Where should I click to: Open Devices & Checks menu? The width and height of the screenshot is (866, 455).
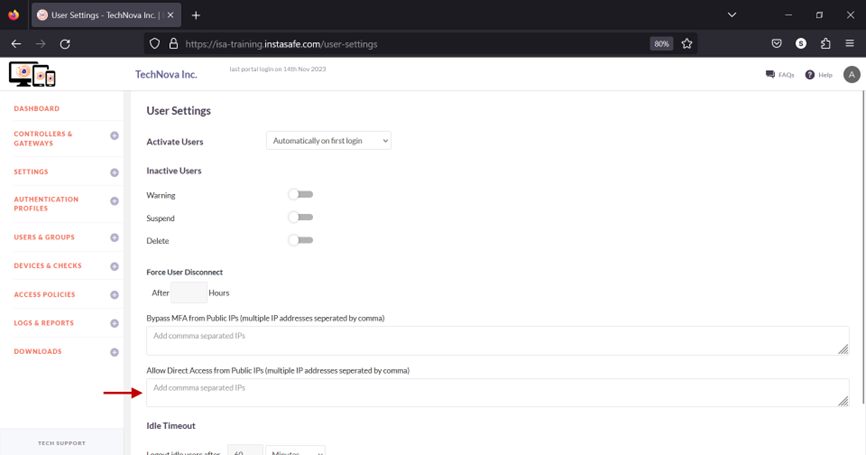point(47,266)
